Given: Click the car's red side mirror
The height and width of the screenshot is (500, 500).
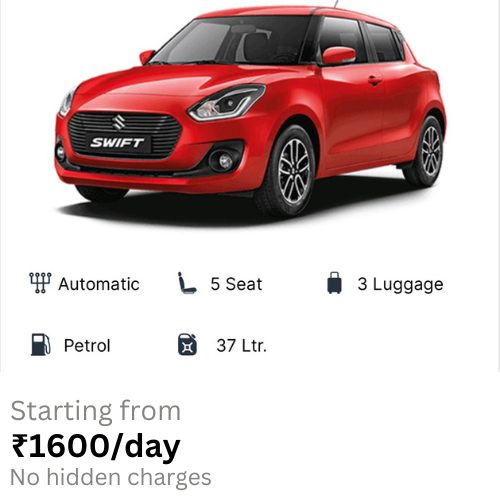Looking at the screenshot, I should [x=339, y=56].
